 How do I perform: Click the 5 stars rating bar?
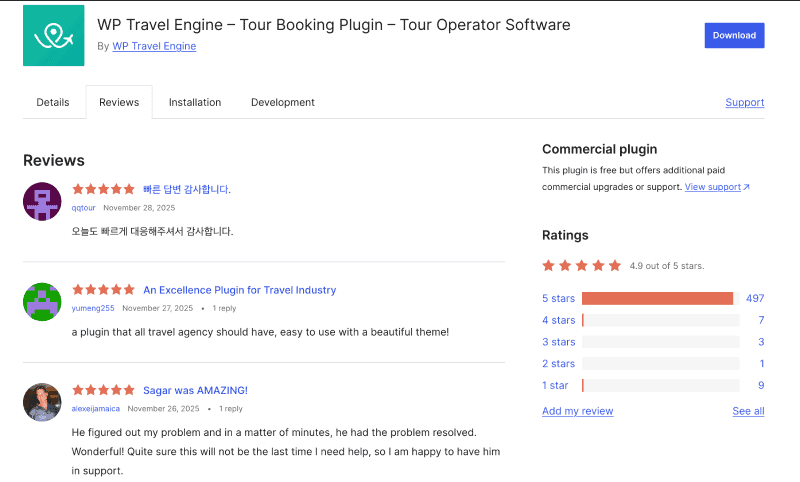click(660, 298)
